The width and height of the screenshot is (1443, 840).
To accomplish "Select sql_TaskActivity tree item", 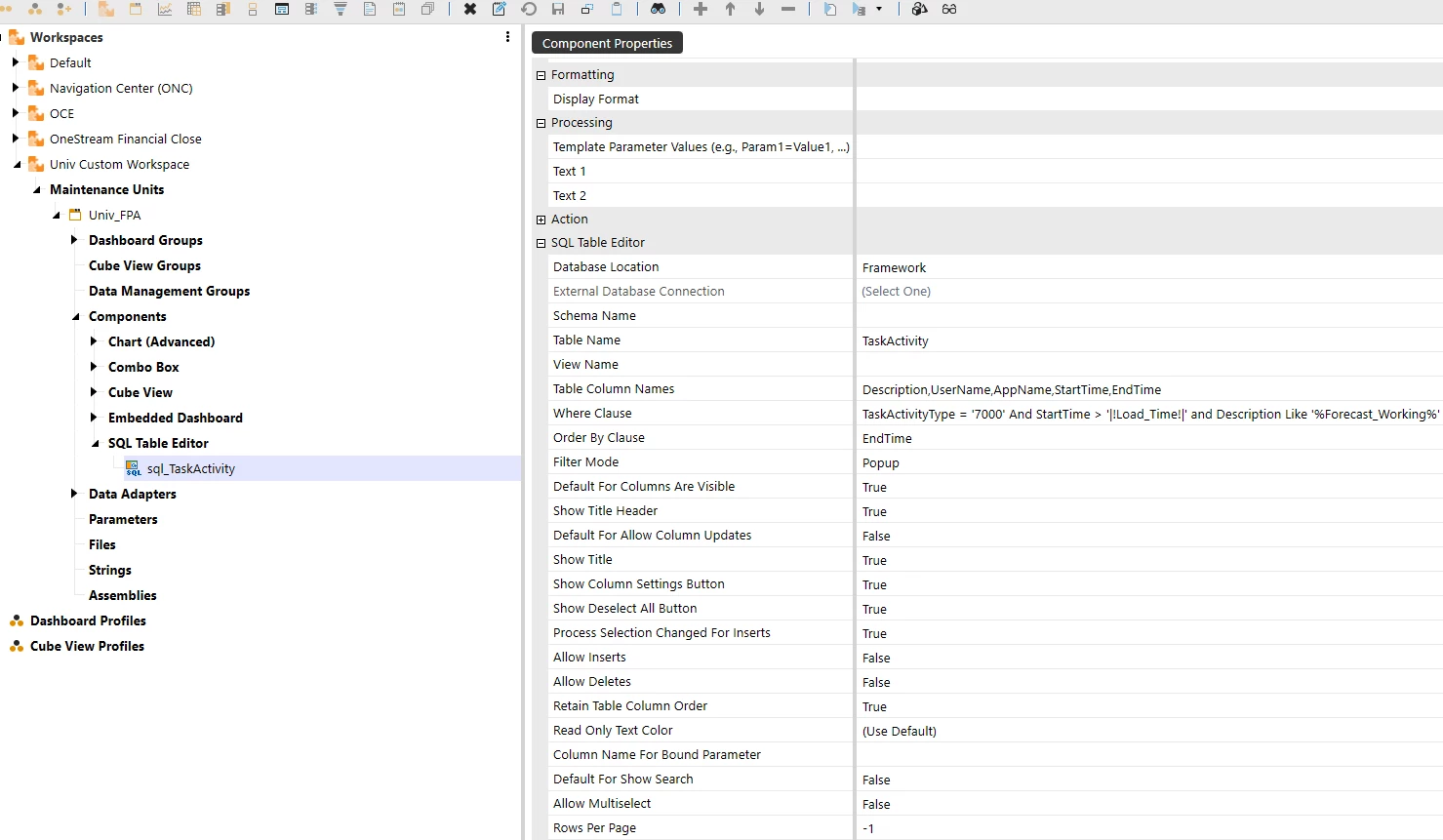I will [190, 468].
